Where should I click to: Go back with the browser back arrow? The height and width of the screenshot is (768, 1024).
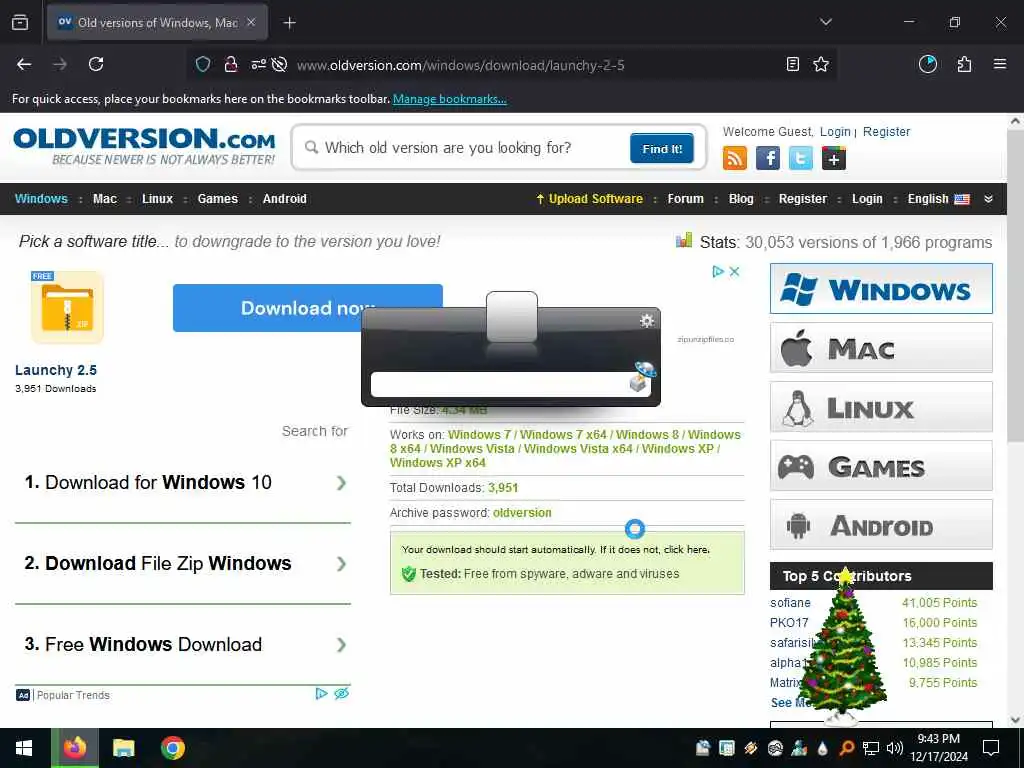point(24,64)
